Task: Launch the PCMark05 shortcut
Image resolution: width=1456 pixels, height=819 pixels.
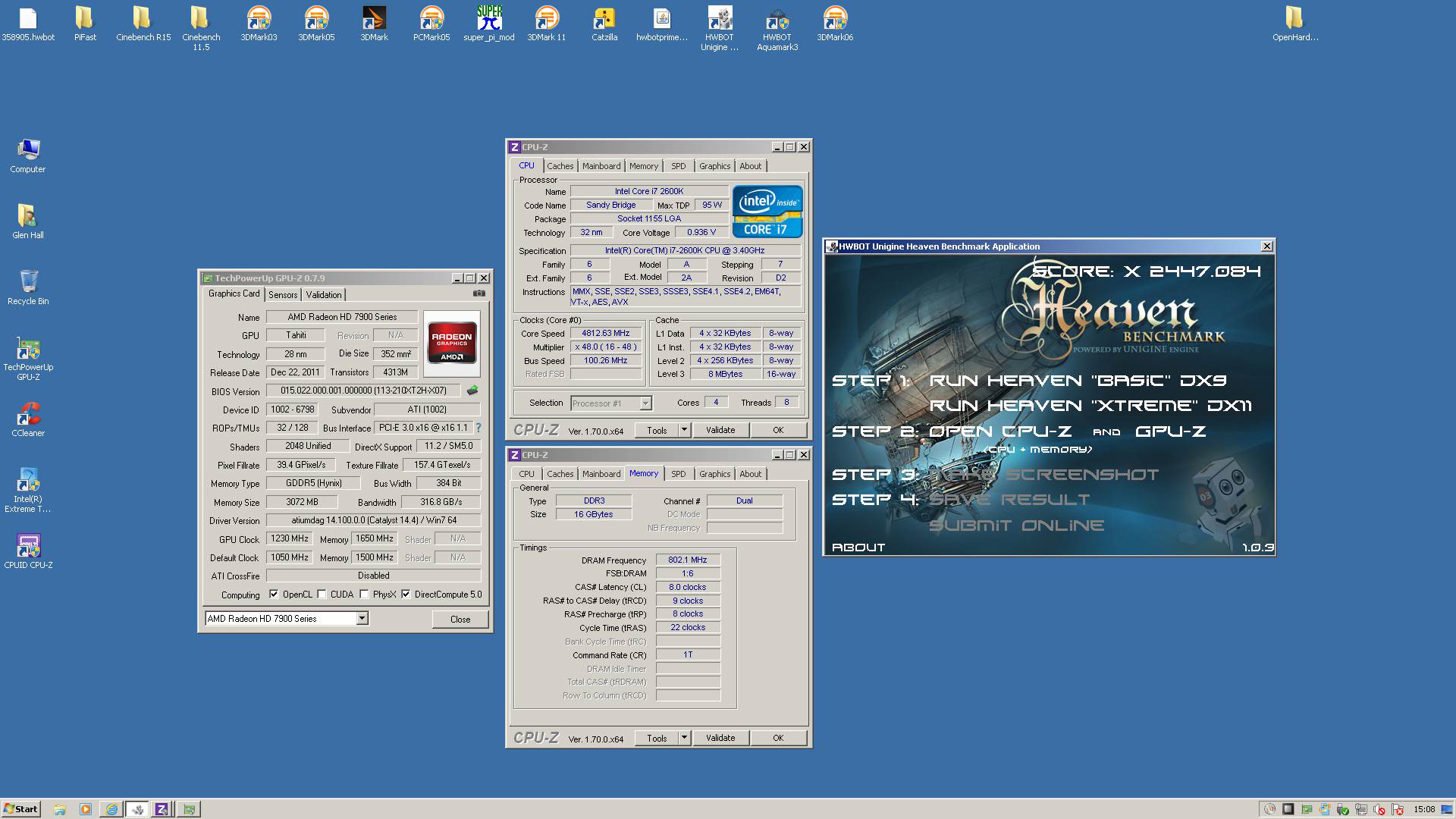Action: (431, 24)
